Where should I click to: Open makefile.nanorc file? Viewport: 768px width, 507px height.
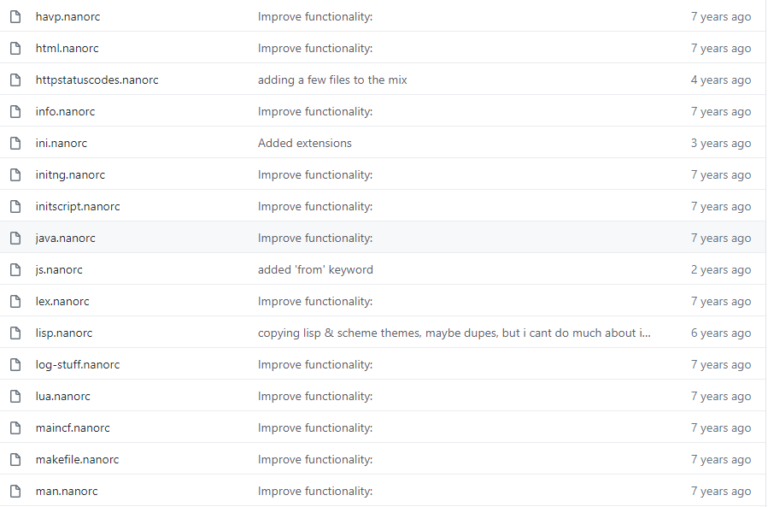pyautogui.click(x=77, y=460)
